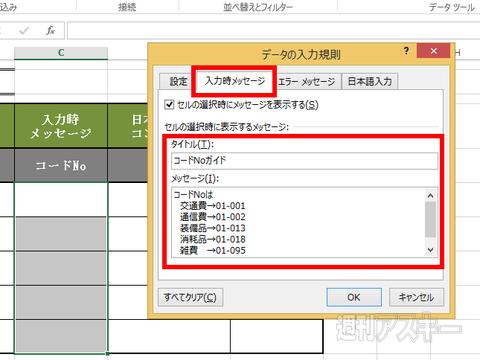Click the 消耗品→01-018 message line

[213, 239]
